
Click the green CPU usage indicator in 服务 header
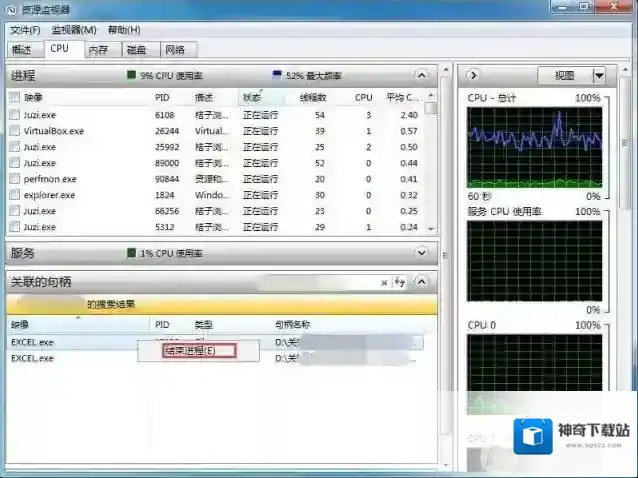[131, 254]
